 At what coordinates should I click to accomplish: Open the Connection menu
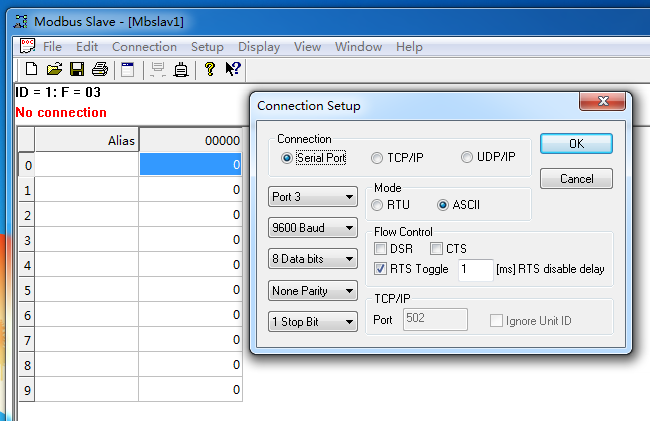pos(144,46)
